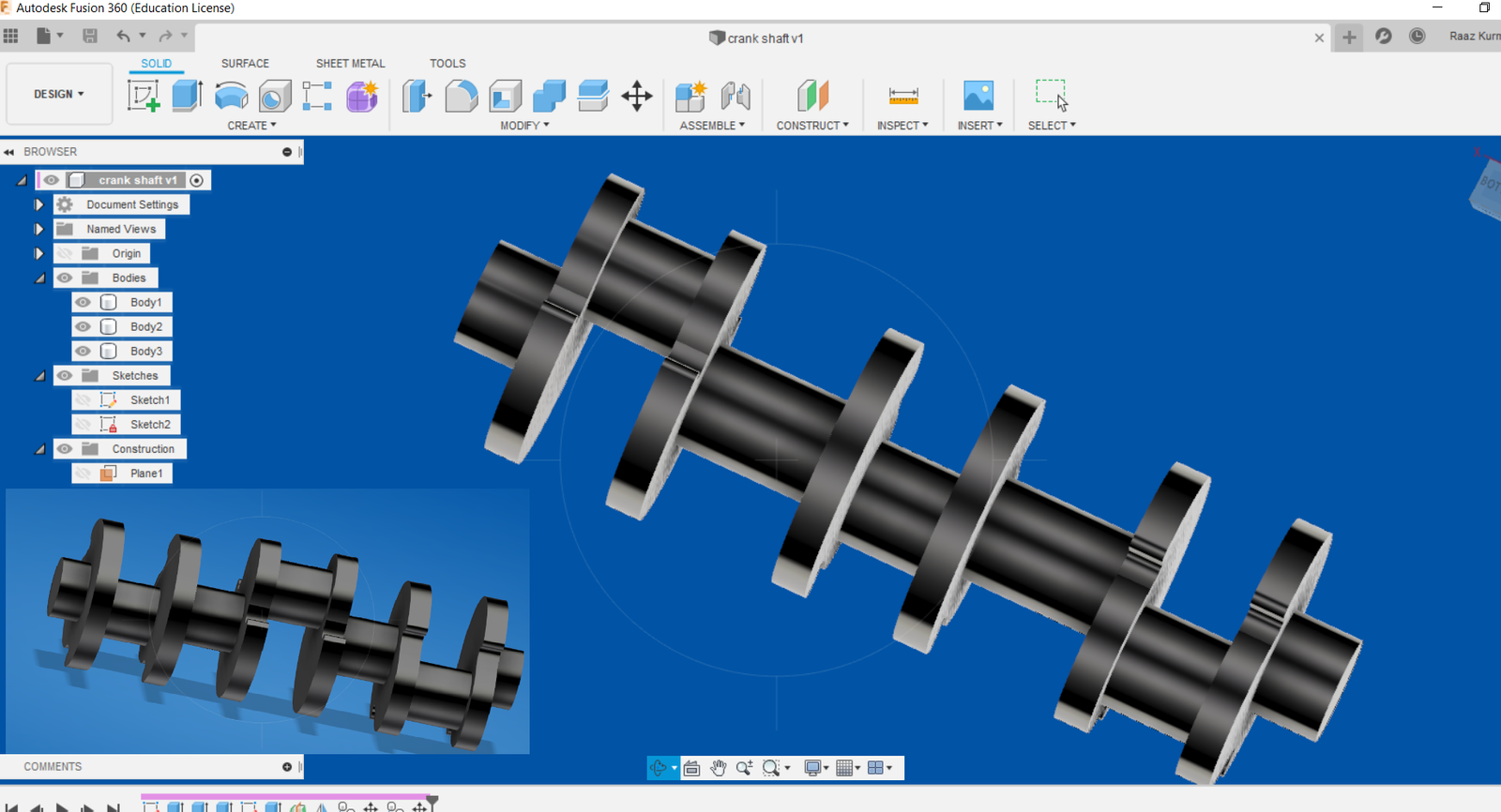Select the Extrude tool
Image resolution: width=1501 pixels, height=812 pixels.
[x=188, y=96]
